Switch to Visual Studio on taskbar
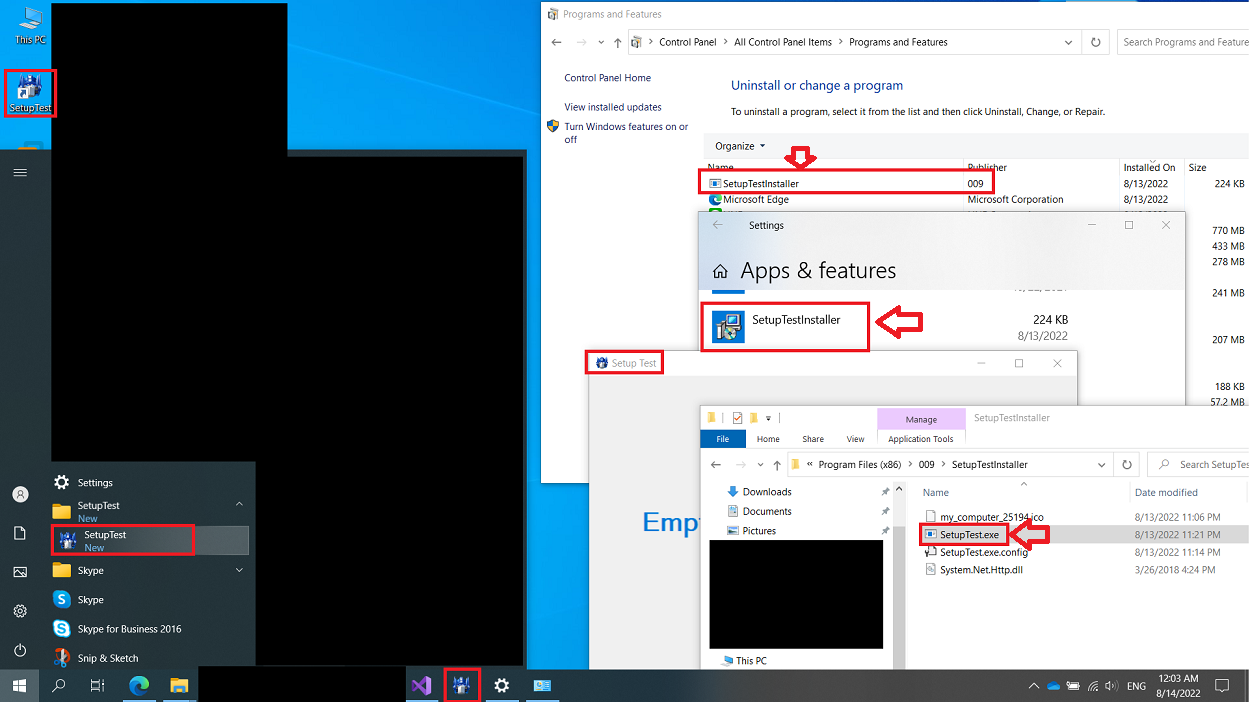 (421, 686)
